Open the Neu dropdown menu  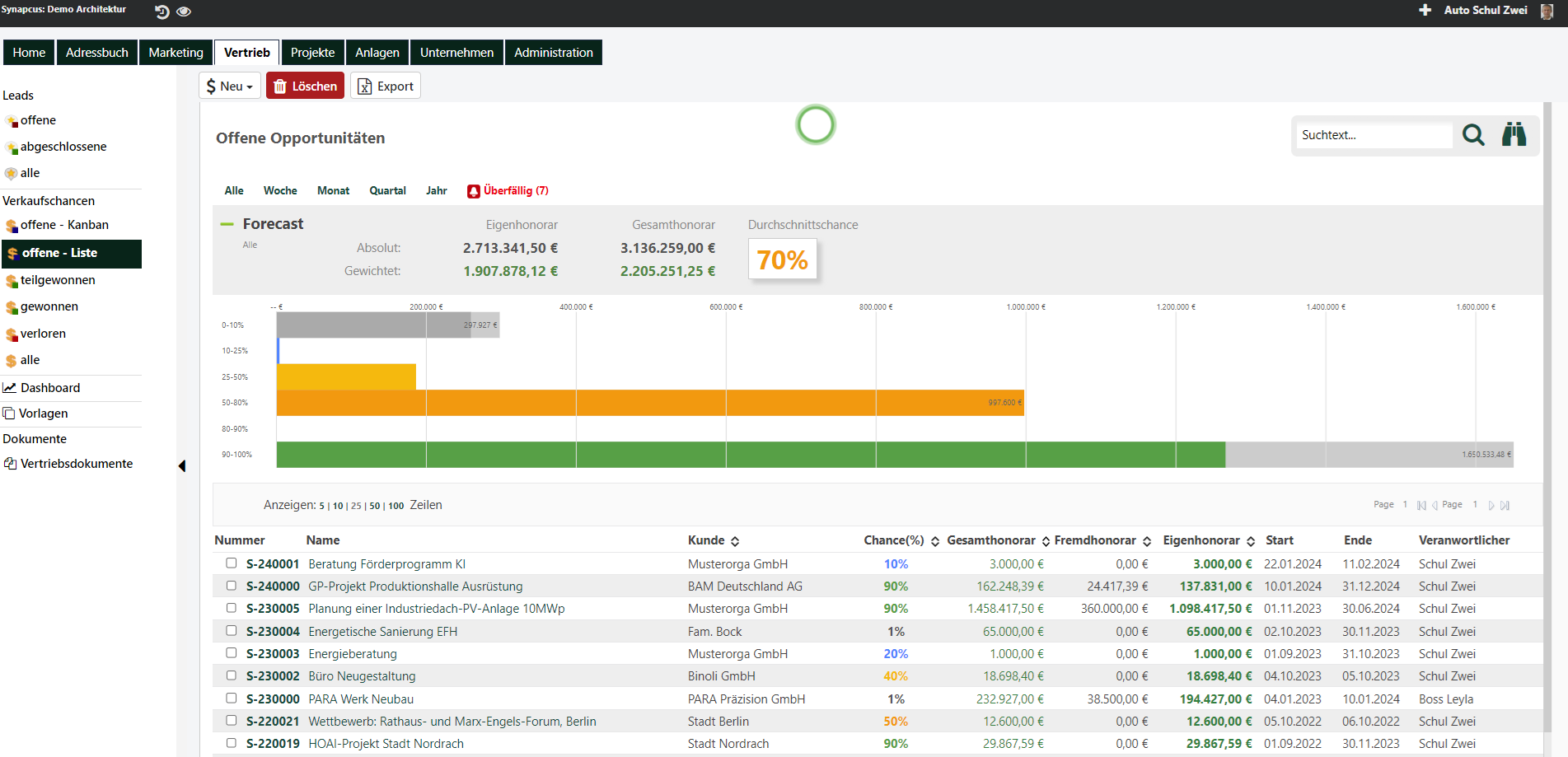coord(230,86)
